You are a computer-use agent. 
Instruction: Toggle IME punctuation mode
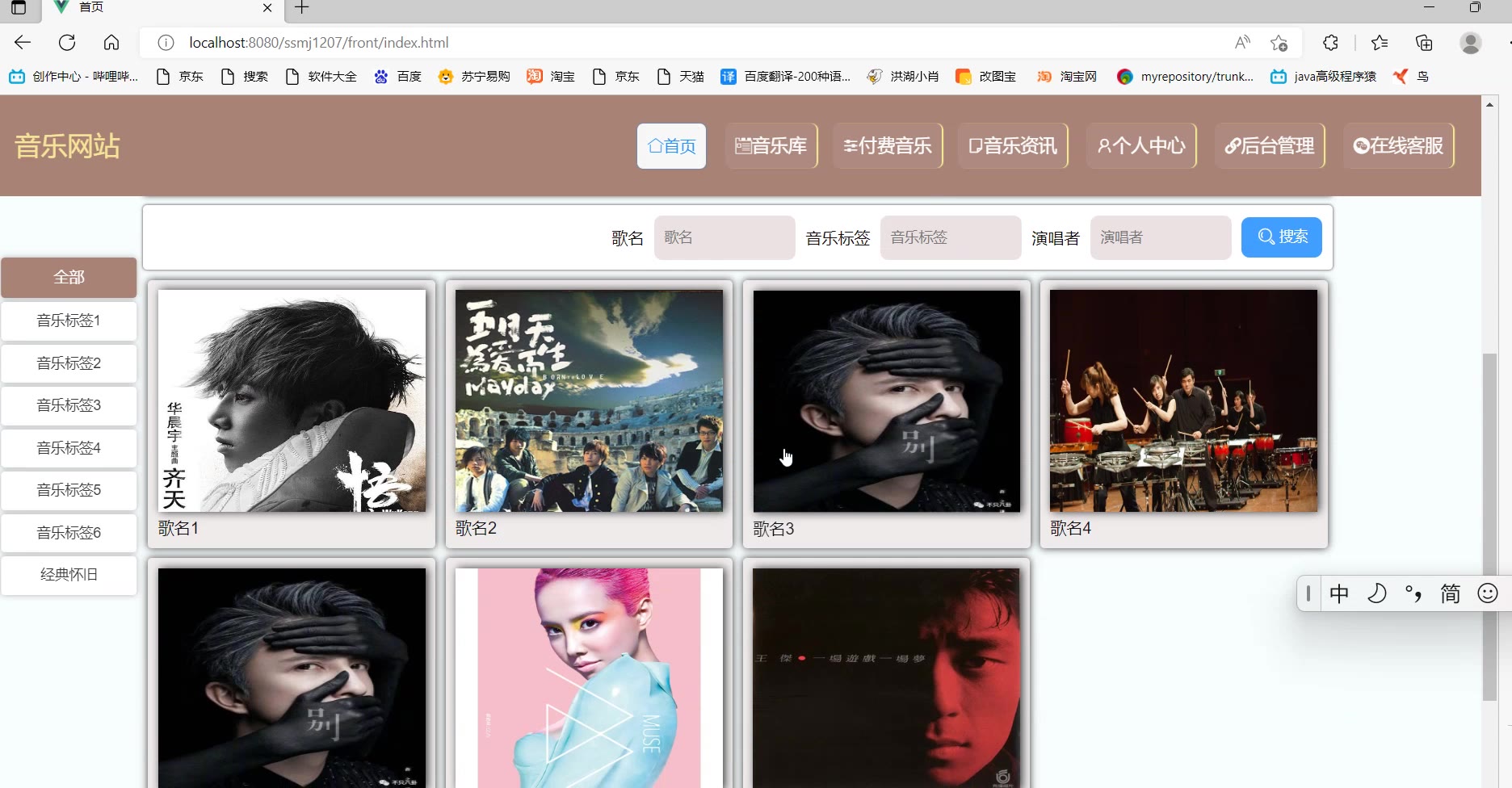pos(1413,594)
